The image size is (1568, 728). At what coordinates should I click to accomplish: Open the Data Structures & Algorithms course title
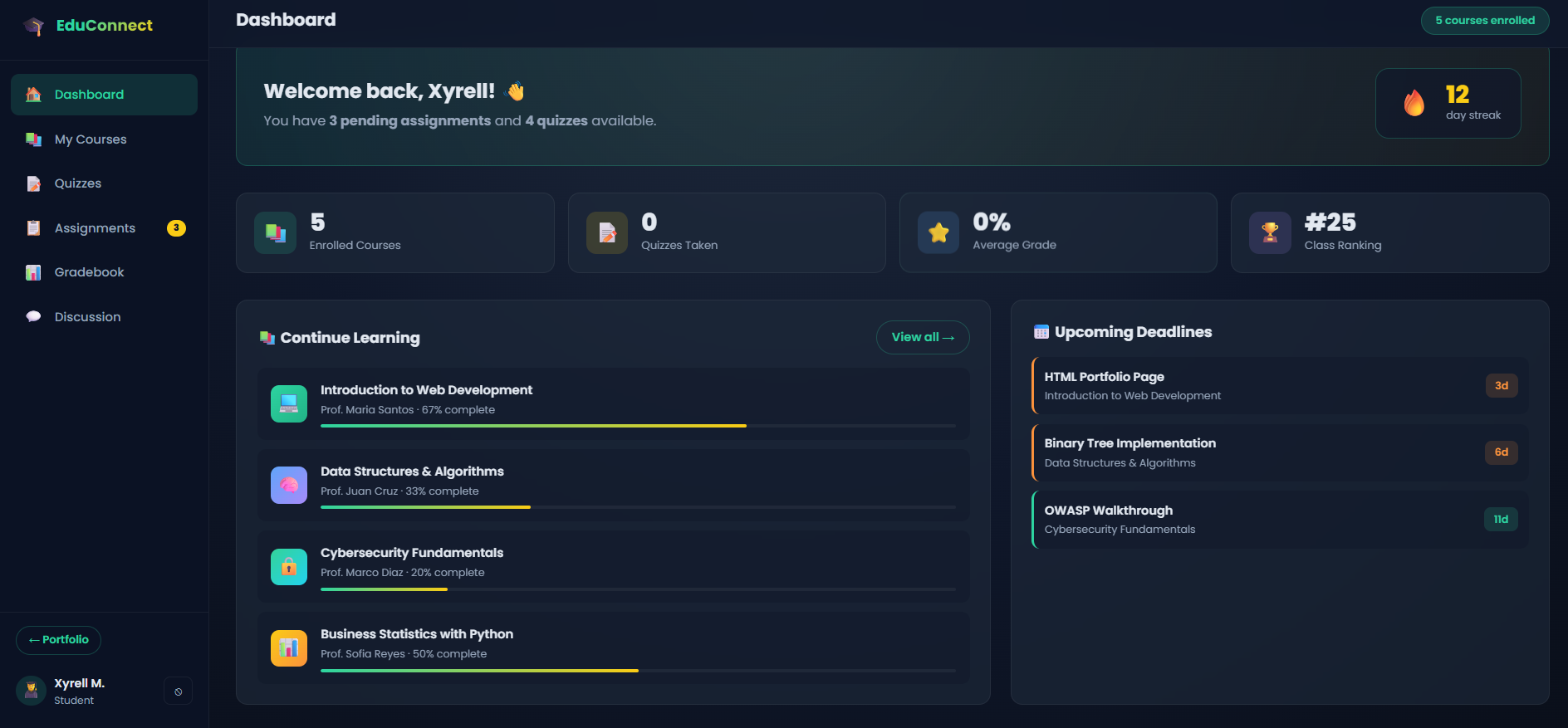tap(412, 471)
